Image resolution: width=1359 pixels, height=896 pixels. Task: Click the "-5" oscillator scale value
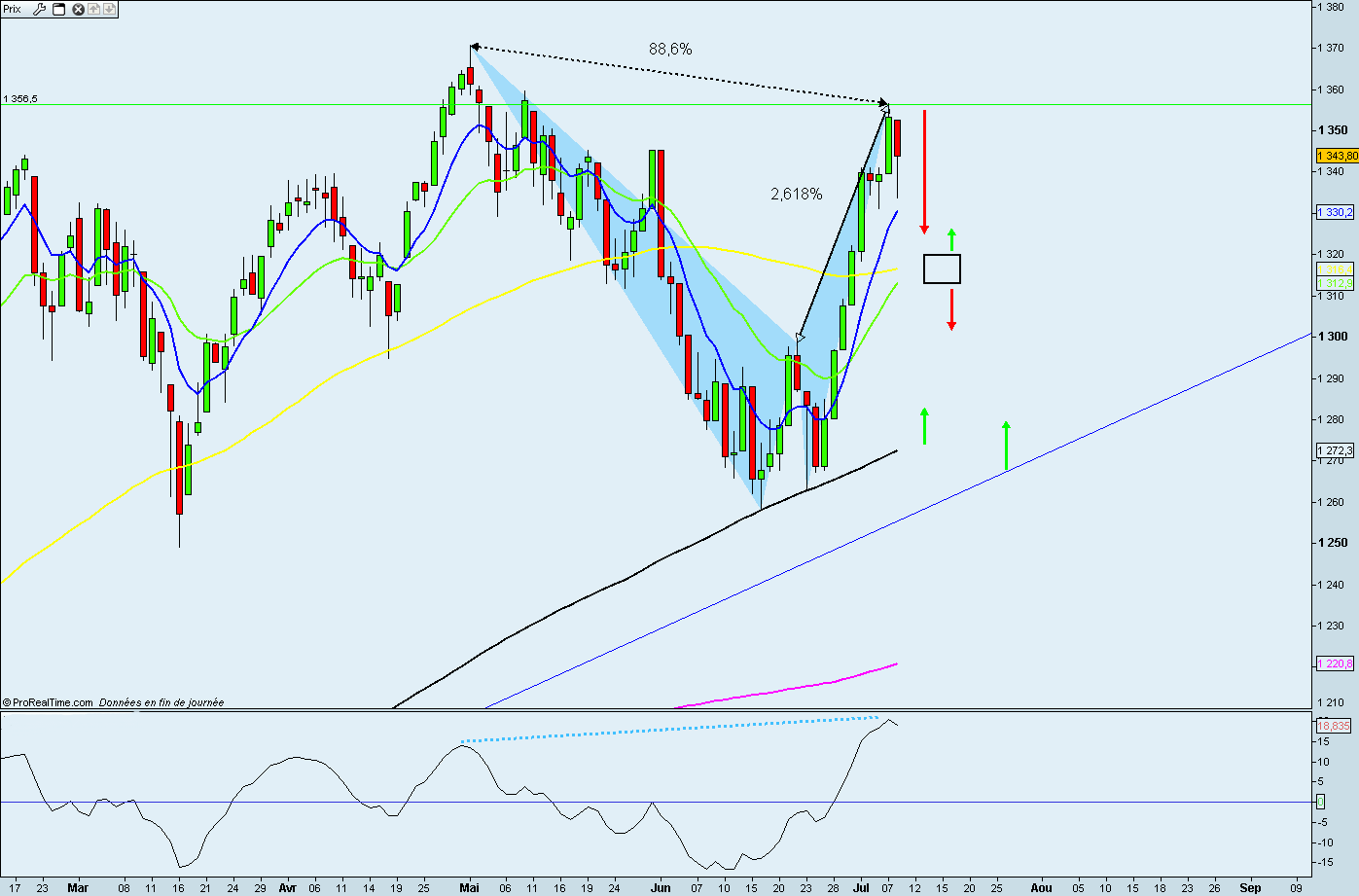[x=1323, y=822]
